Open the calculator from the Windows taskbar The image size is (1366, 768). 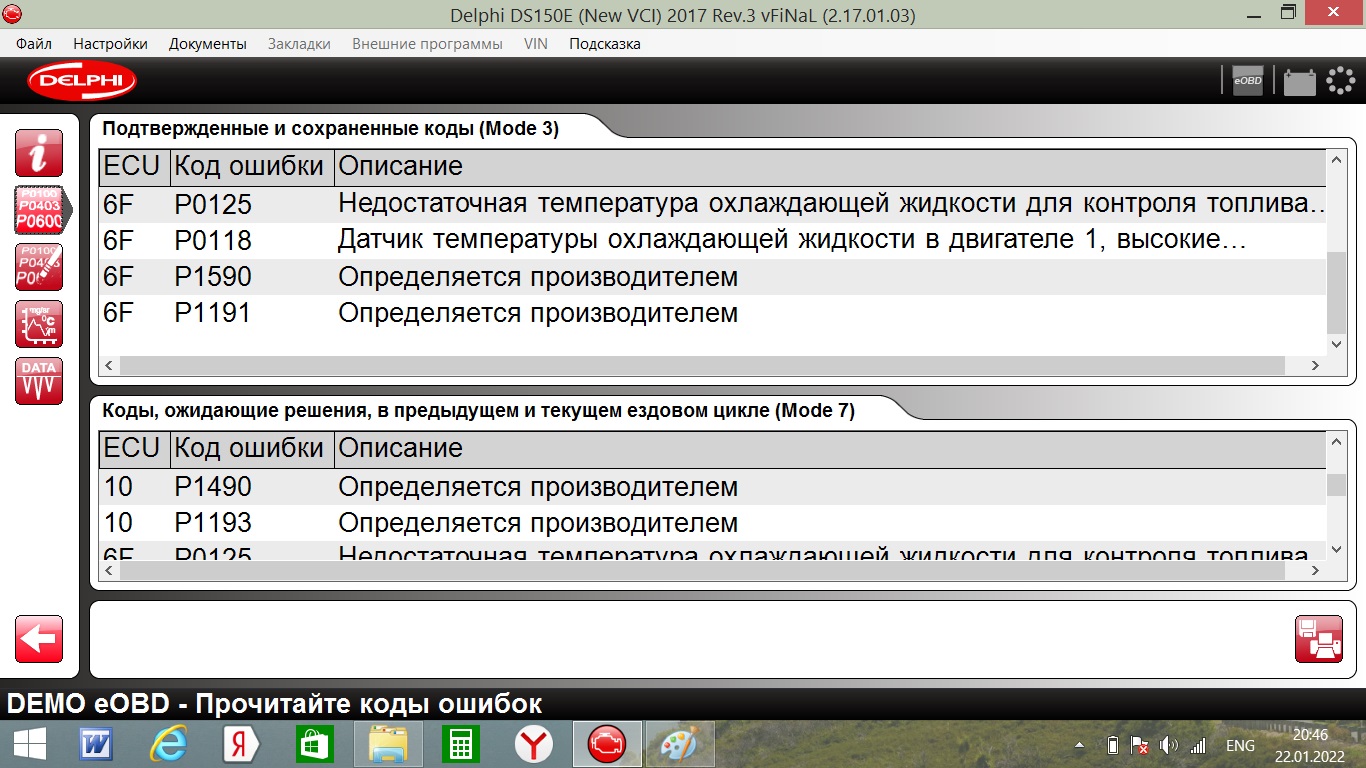pyautogui.click(x=461, y=745)
